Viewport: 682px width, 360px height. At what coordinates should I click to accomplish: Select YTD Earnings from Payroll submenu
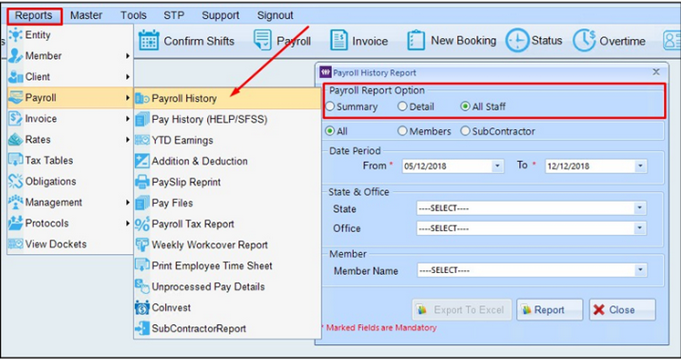point(182,140)
